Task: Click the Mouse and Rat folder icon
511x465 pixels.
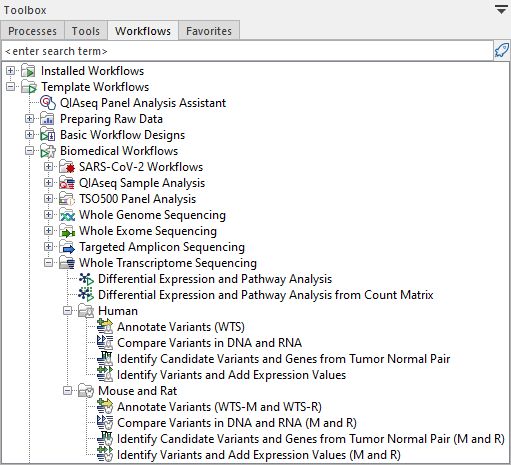Action: [86, 391]
